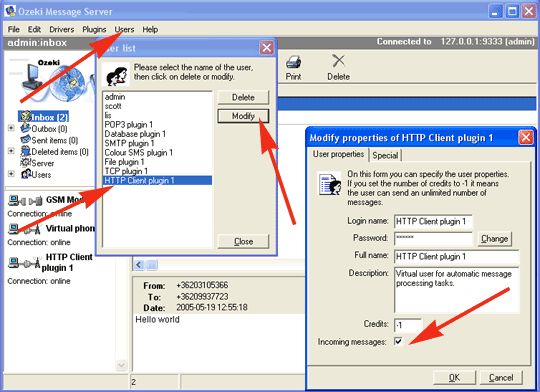
Task: Click the Ozeki title bar app icon
Action: (x=10, y=11)
